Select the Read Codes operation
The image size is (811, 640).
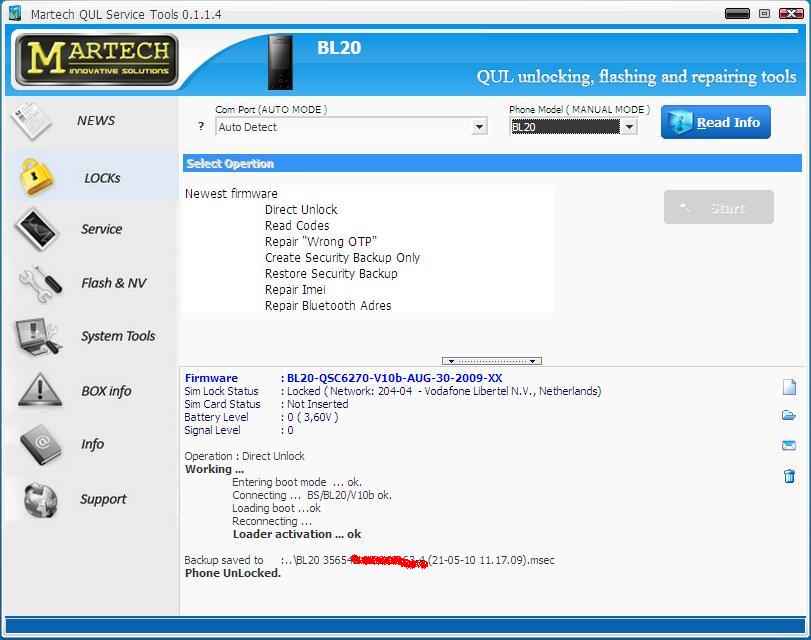[297, 226]
